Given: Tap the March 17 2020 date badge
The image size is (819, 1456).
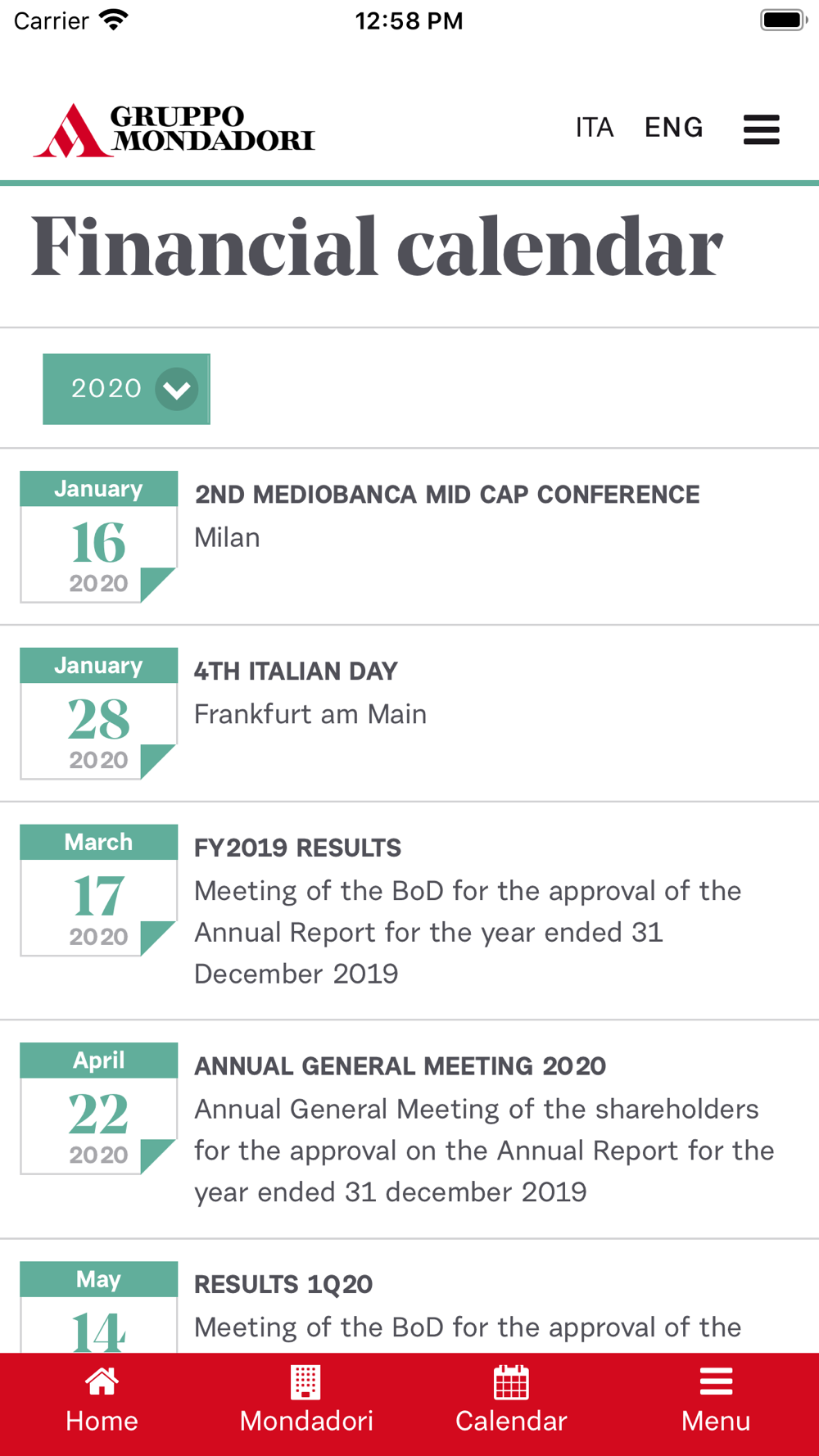Looking at the screenshot, I should tap(98, 890).
